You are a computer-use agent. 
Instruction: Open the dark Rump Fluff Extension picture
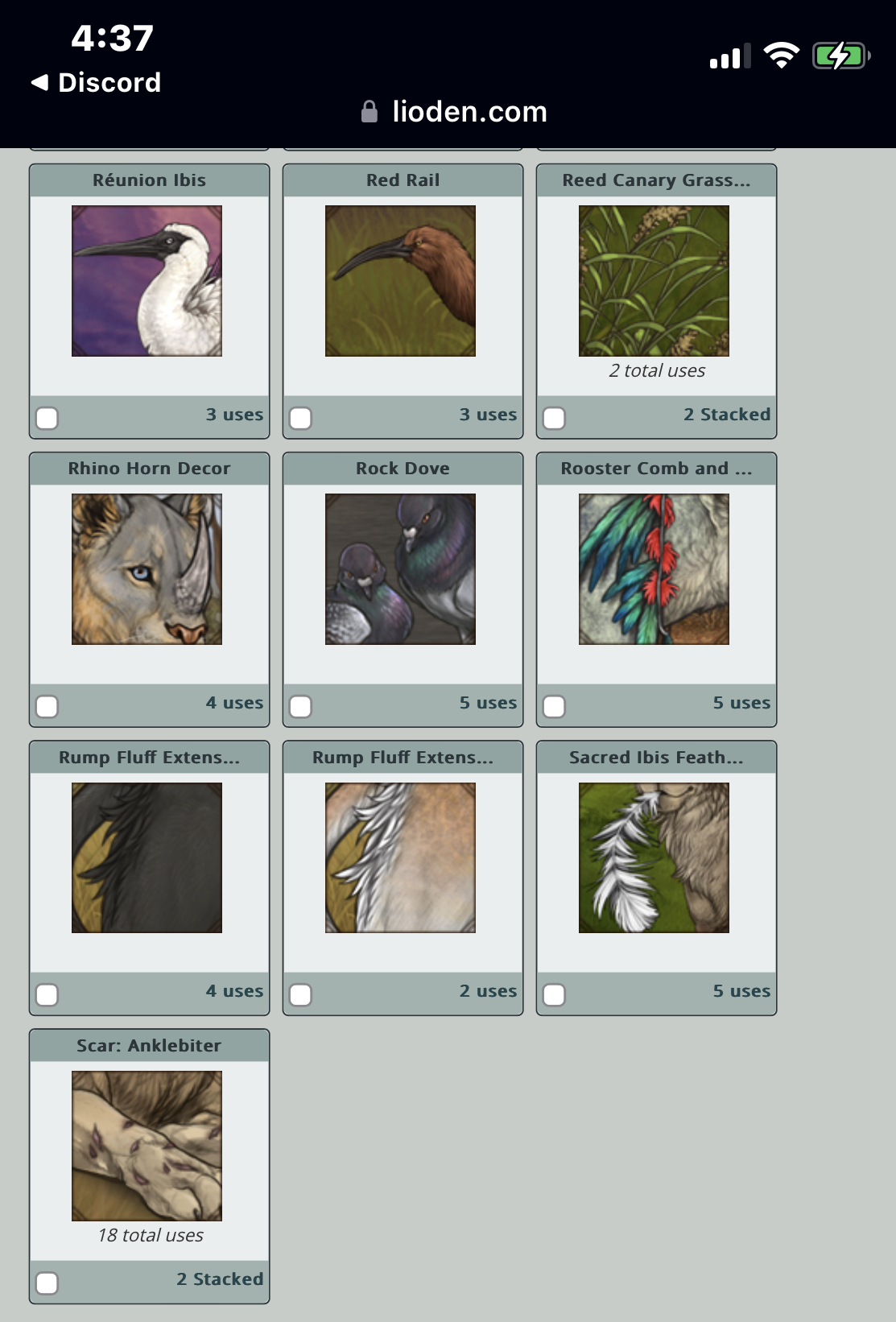[147, 857]
